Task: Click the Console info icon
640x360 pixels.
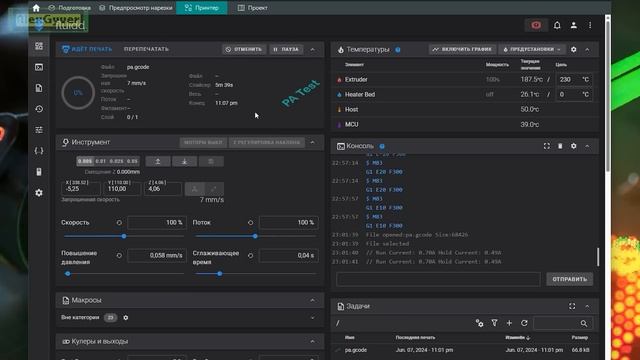Action: pos(382,146)
